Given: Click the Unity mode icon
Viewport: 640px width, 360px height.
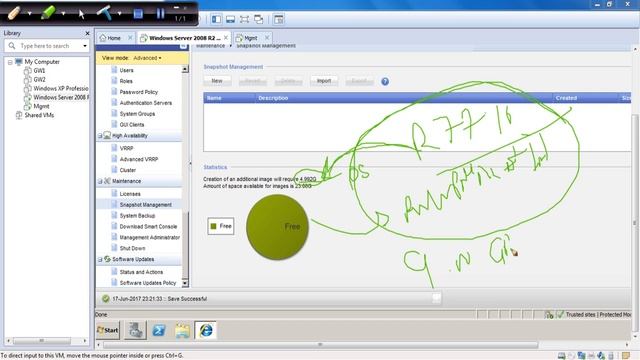Looking at the screenshot, I should click(x=258, y=19).
